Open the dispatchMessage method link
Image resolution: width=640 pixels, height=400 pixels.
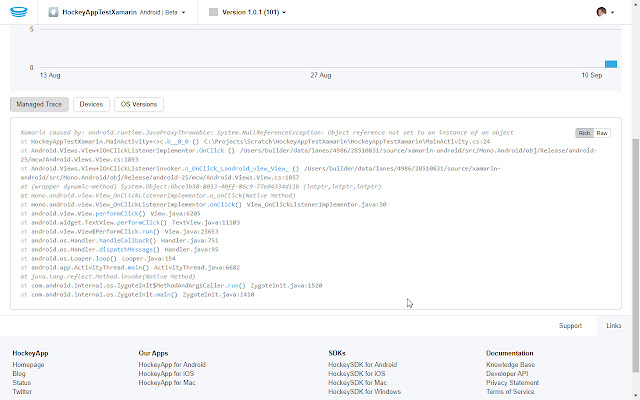click(126, 249)
